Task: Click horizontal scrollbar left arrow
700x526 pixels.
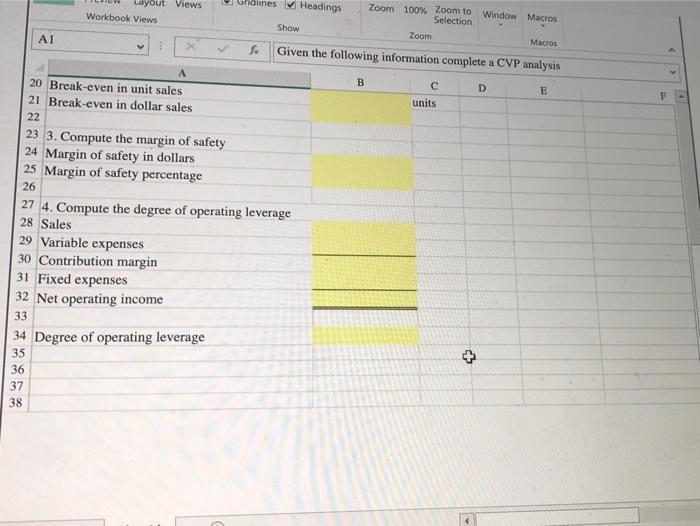Action: [467, 519]
